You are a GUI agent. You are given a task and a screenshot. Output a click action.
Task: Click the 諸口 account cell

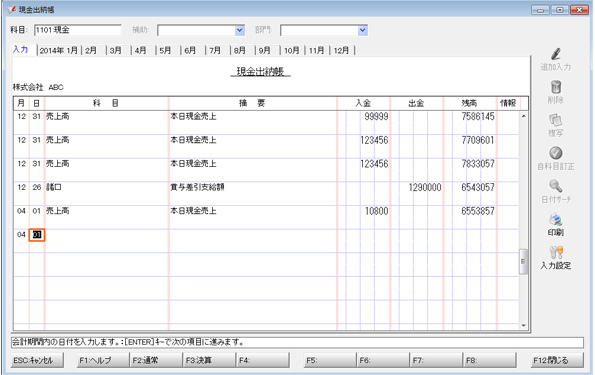tap(54, 187)
